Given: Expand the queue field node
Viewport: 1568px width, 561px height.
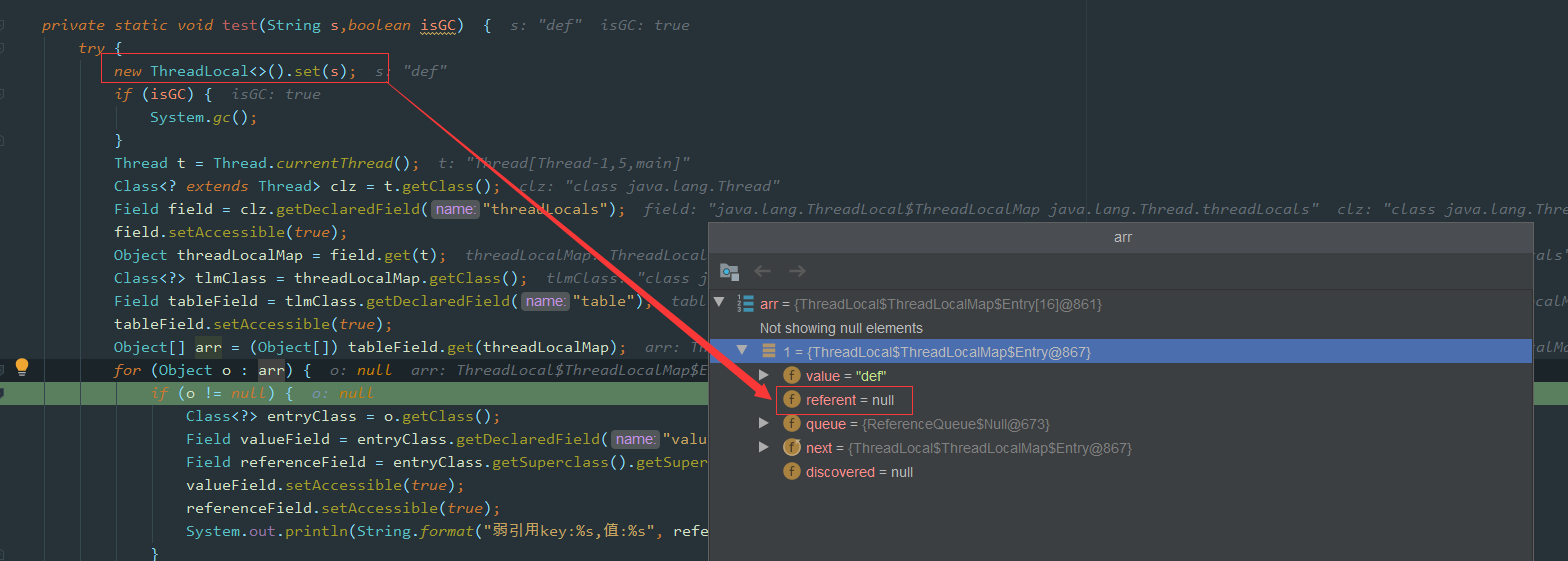Looking at the screenshot, I should tap(764, 424).
